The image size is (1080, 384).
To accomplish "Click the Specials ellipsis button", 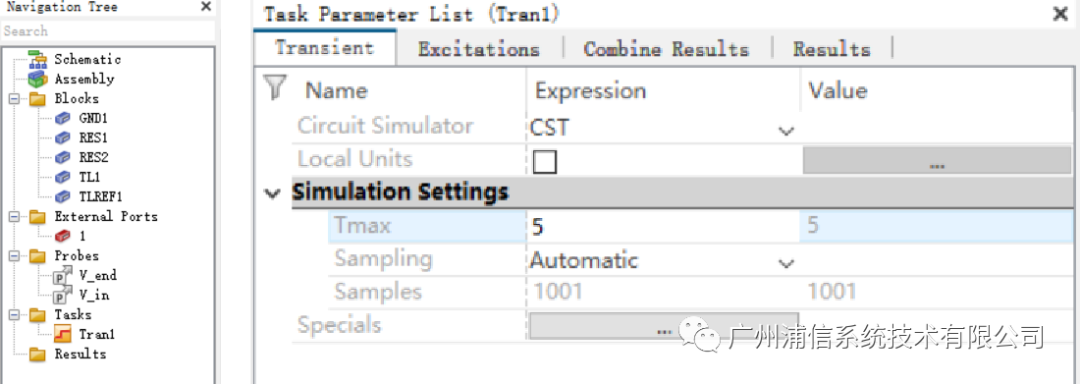I will 663,326.
